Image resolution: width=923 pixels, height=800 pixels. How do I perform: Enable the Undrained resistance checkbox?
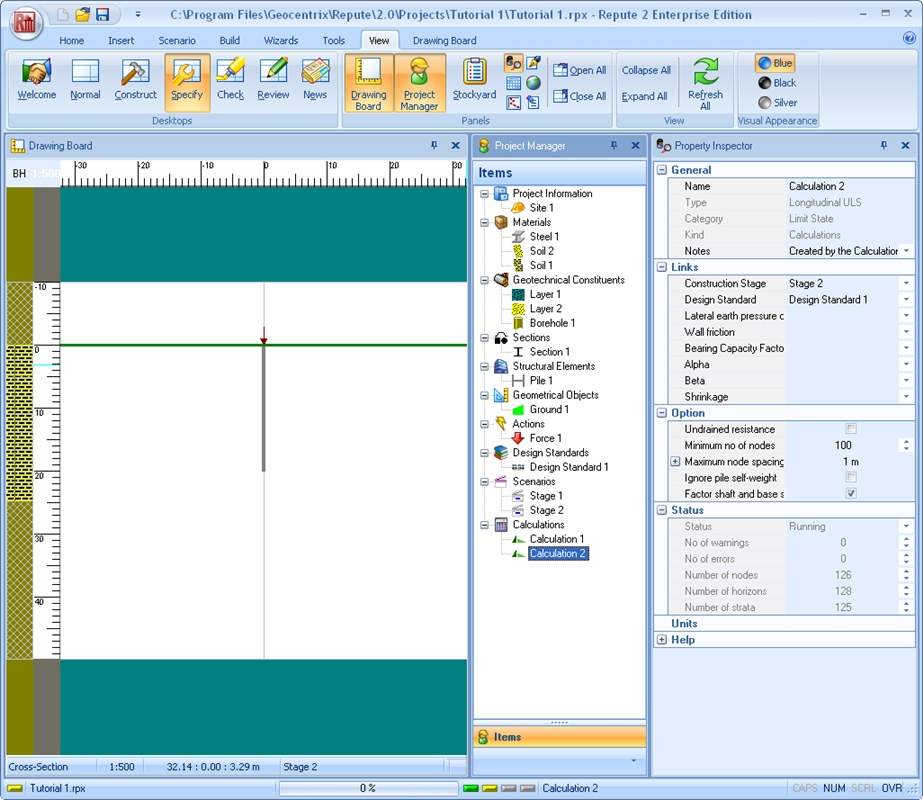coord(851,429)
